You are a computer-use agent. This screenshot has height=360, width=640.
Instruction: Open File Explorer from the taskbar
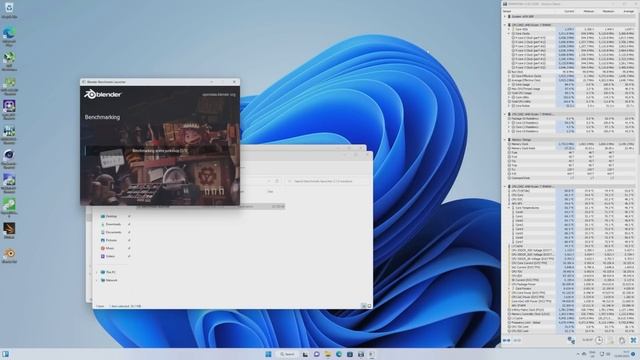coord(328,354)
